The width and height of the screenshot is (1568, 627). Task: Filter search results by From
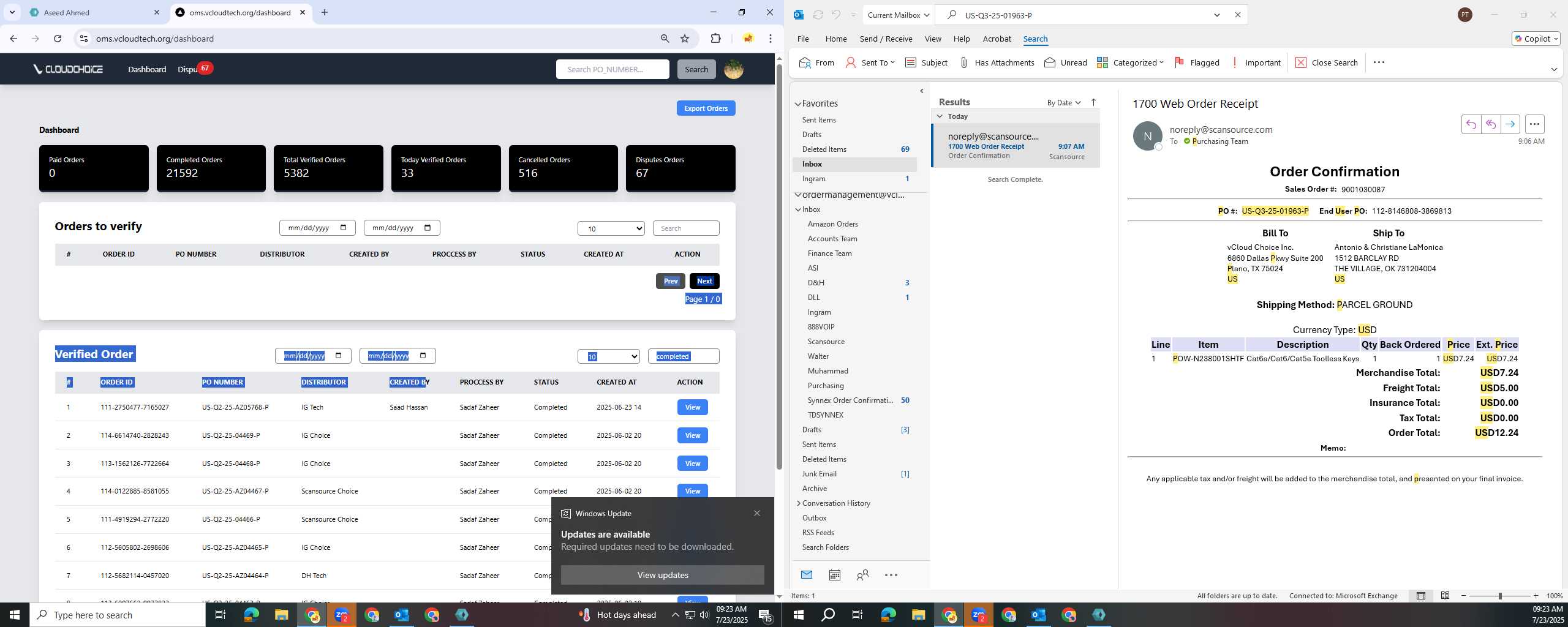click(x=817, y=62)
